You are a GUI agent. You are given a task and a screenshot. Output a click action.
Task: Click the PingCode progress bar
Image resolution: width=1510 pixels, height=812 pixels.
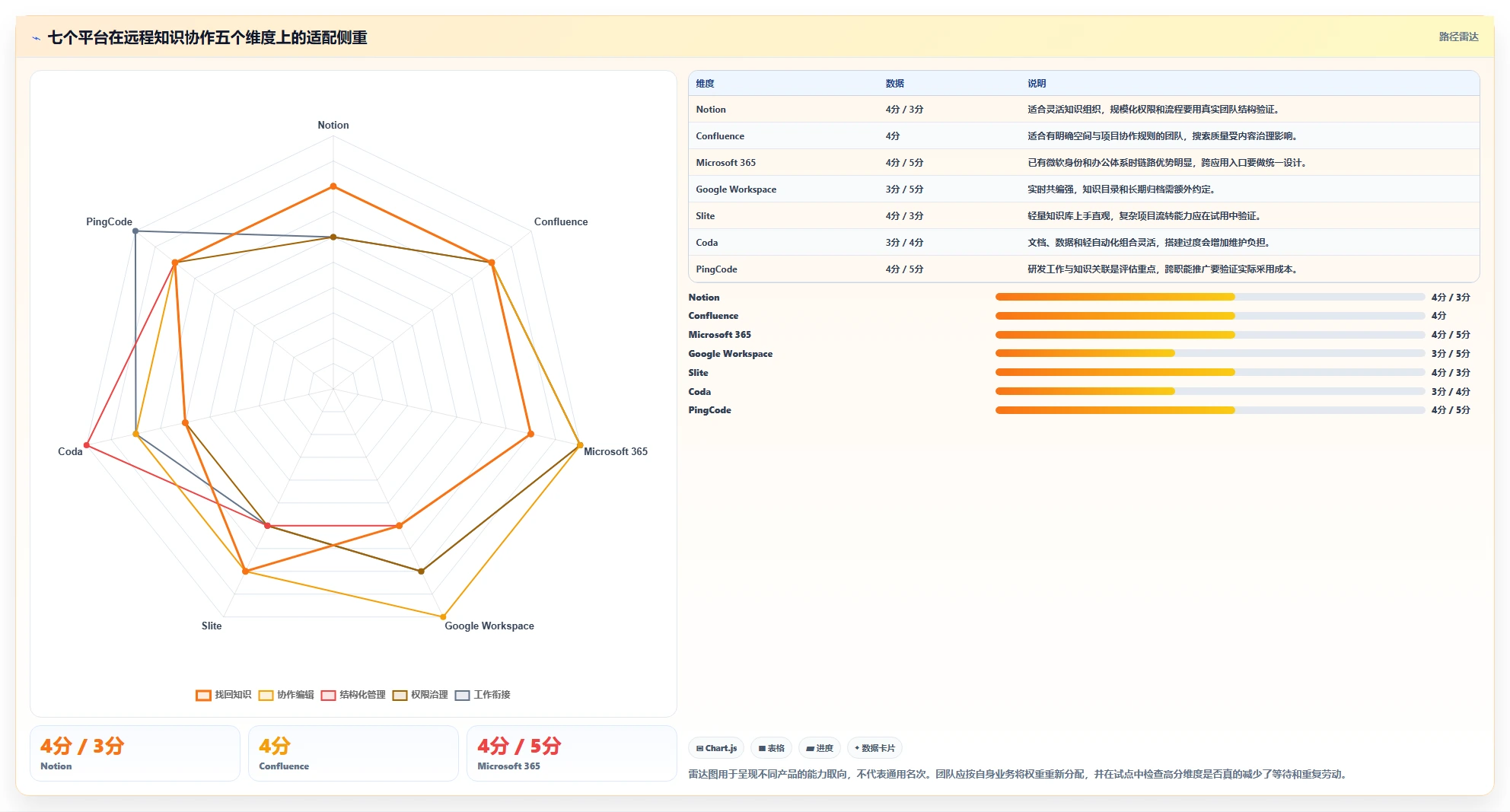[x=1210, y=410]
